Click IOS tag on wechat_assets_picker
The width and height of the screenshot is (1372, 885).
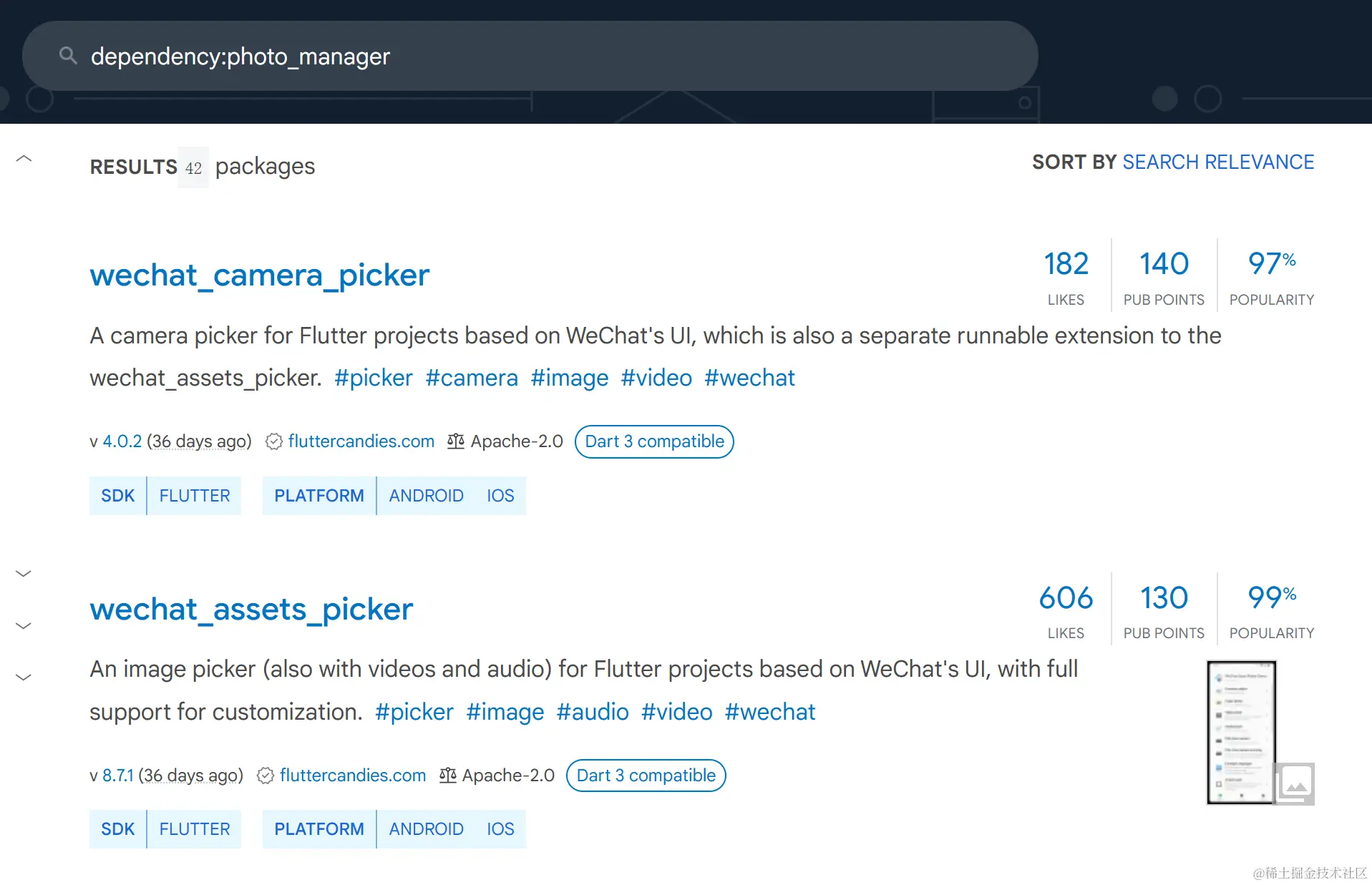pyautogui.click(x=500, y=829)
